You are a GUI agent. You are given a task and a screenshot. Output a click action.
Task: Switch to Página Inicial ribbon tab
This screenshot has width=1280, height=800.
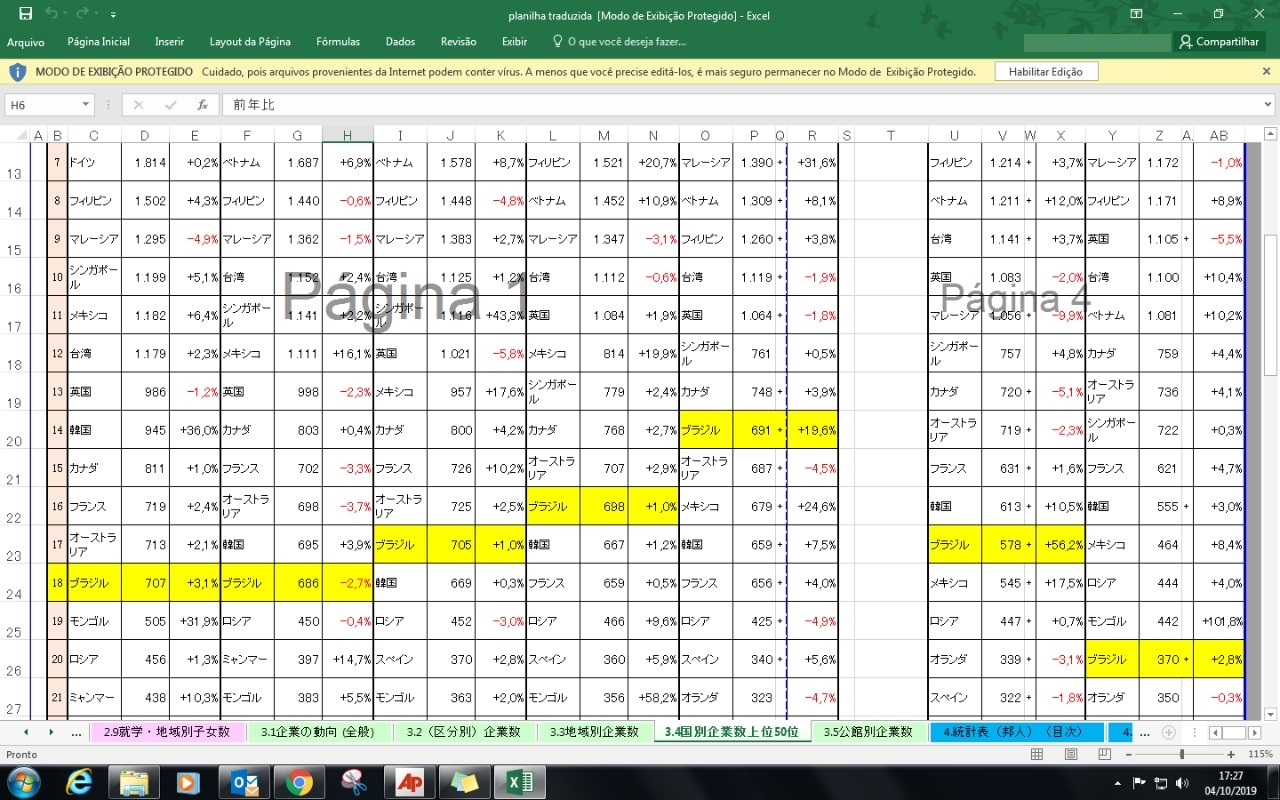click(x=98, y=42)
